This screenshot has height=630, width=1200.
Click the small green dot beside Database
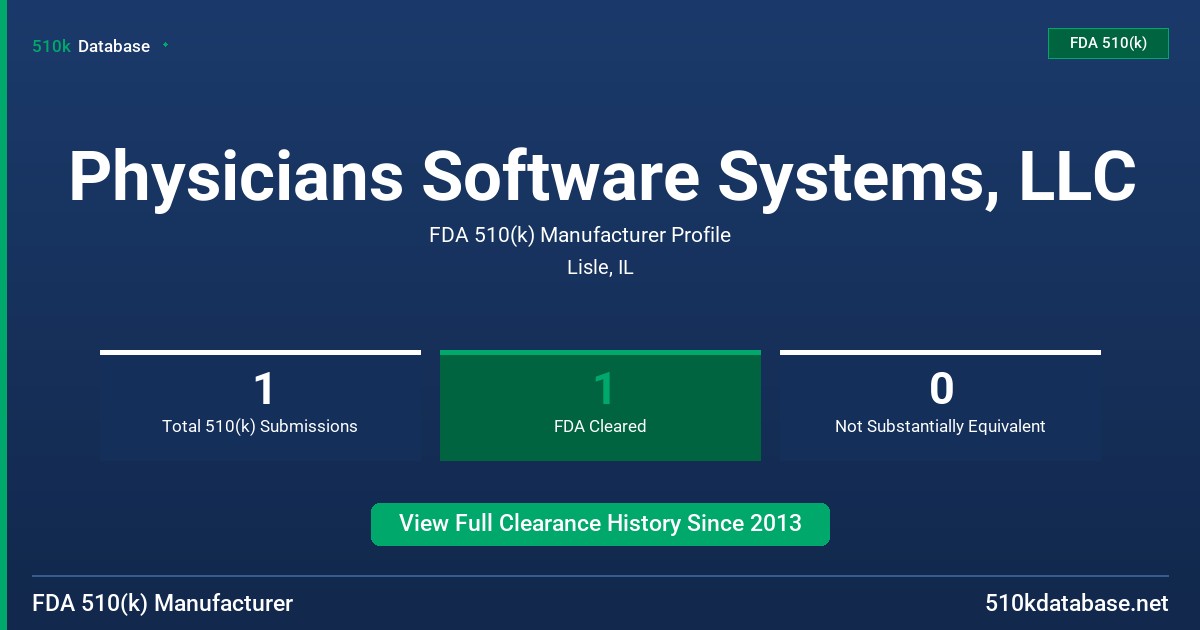[165, 45]
